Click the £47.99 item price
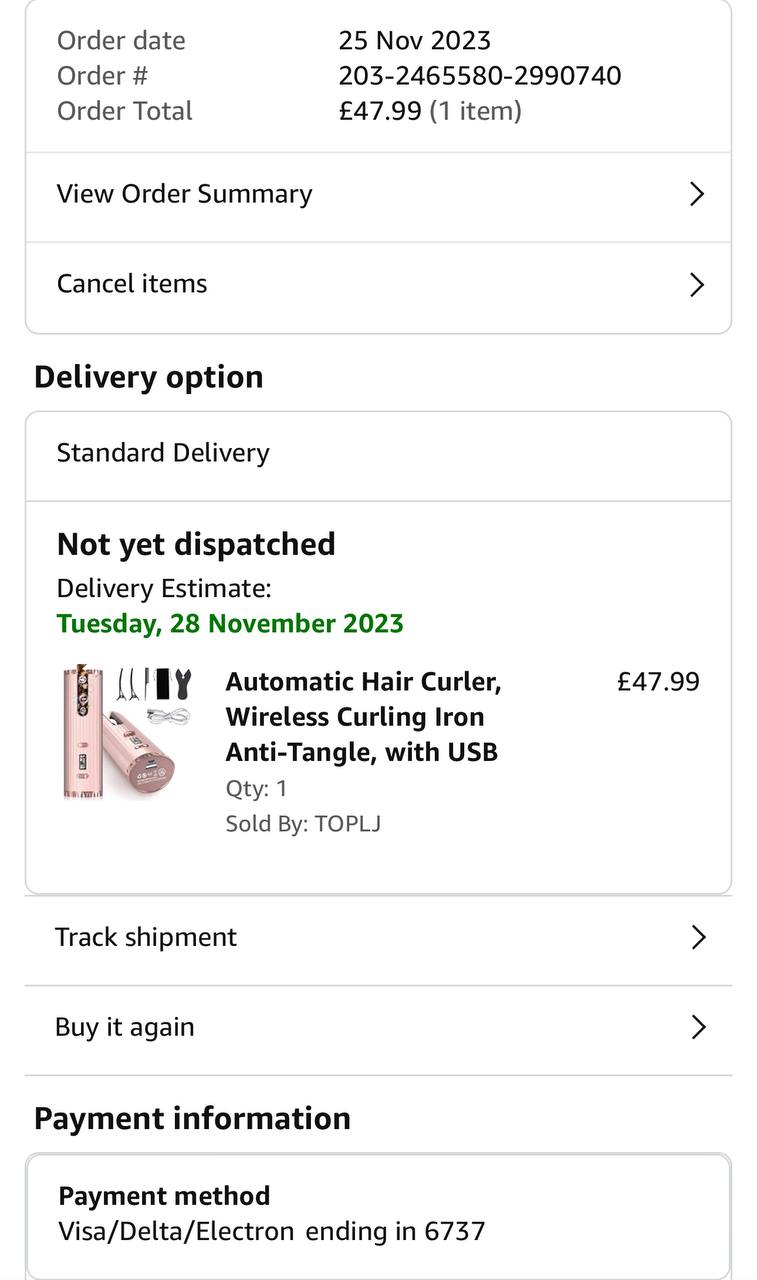Image resolution: width=757 pixels, height=1280 pixels. pos(658,682)
